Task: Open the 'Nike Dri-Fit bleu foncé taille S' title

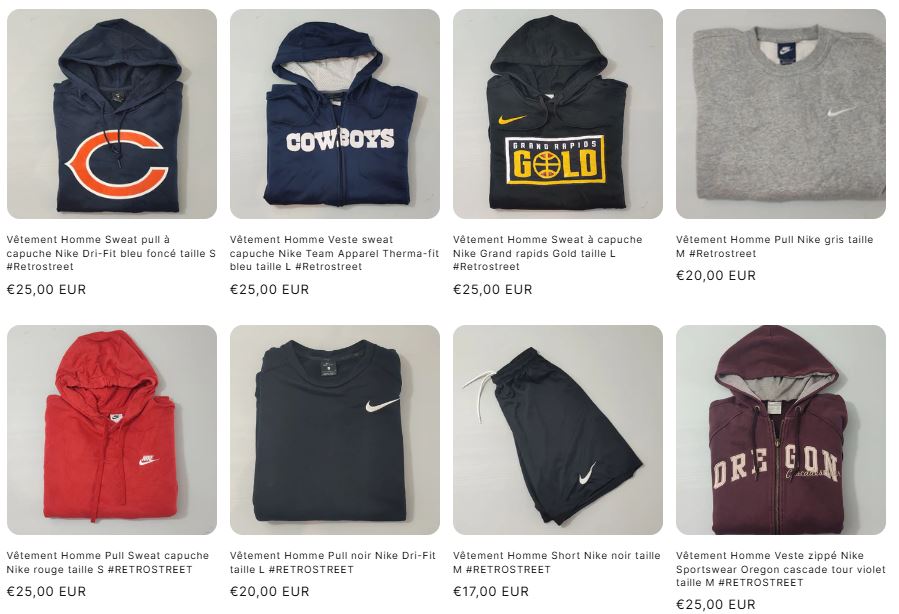Action: click(111, 253)
